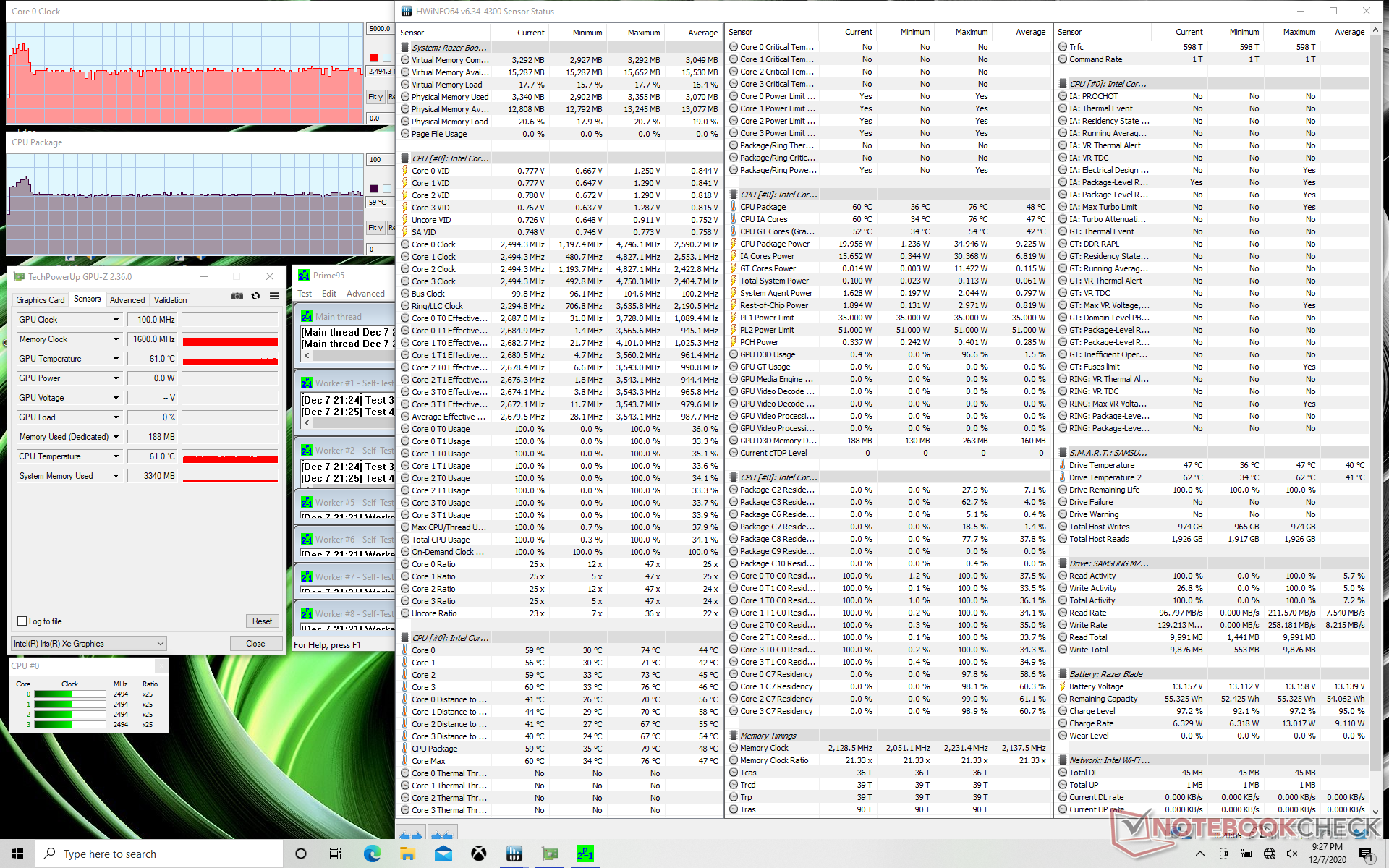Viewport: 1389px width, 868px height.
Task: Click Close button in GPU-Z
Action: pos(255,643)
